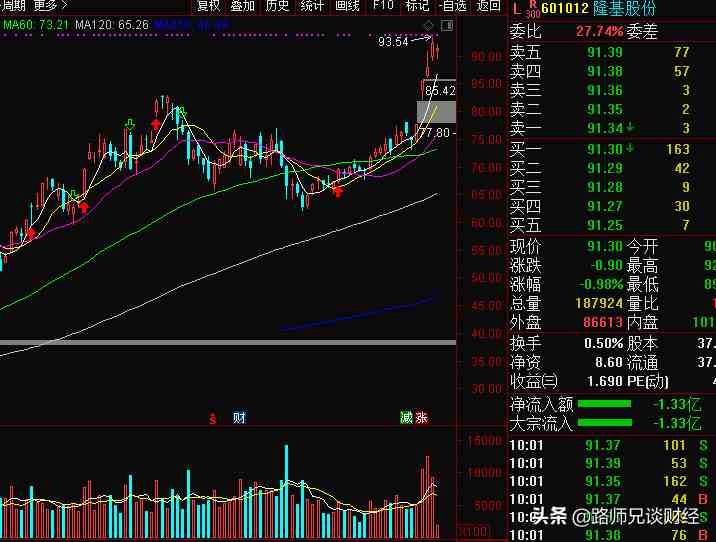Select the 买一 91.30 order row
This screenshot has width=716, height=542.
click(x=612, y=149)
